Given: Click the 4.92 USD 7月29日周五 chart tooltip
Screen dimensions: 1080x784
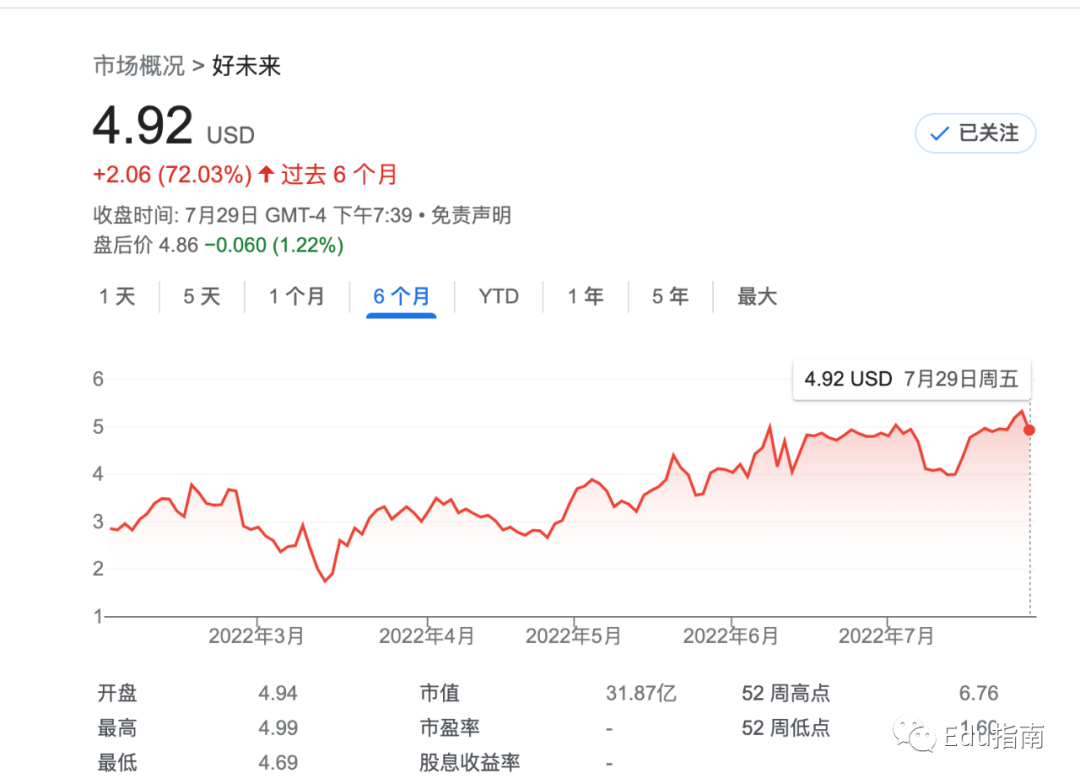Looking at the screenshot, I should 911,379.
